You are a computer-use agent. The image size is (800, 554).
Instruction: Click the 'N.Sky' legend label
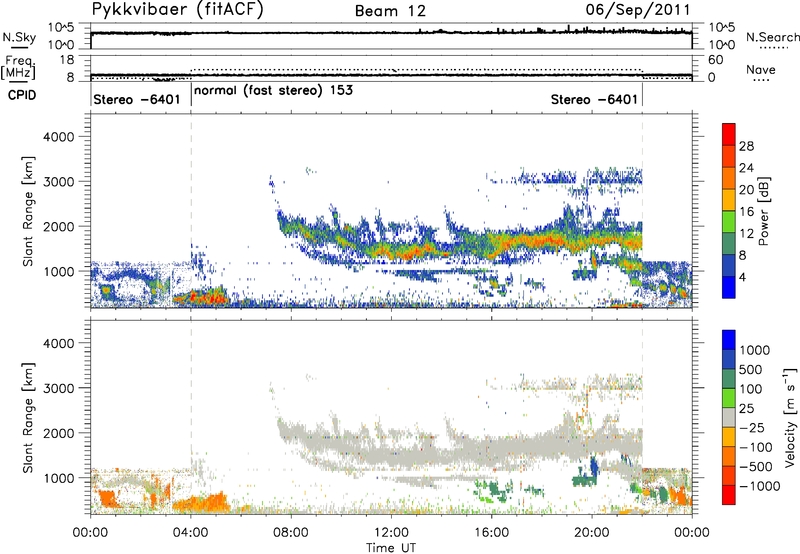point(19,37)
